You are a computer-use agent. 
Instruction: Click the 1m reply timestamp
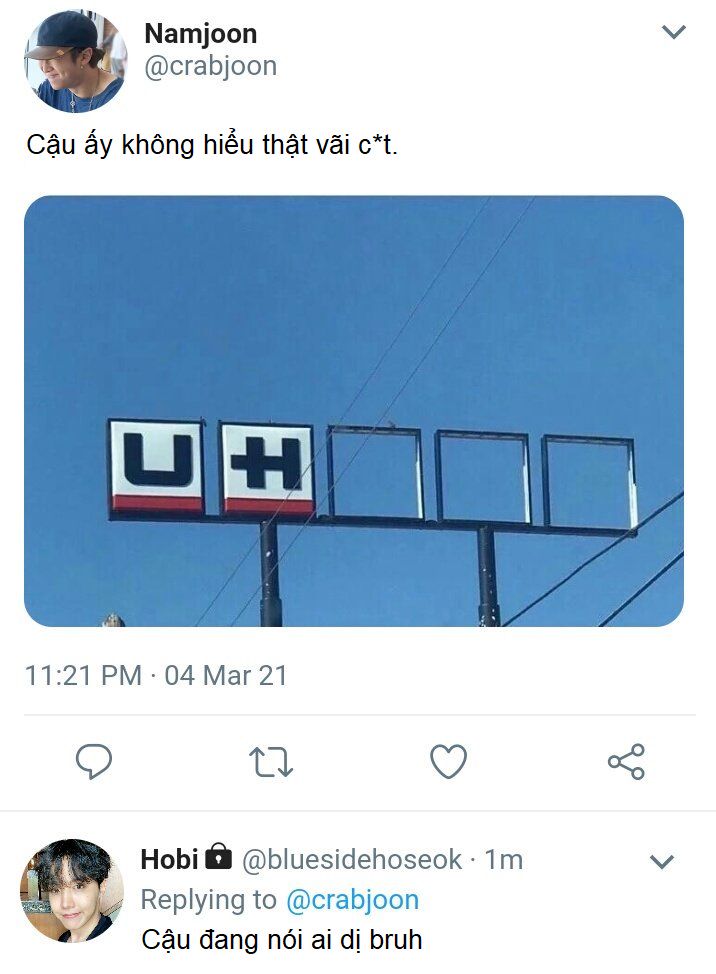point(504,860)
